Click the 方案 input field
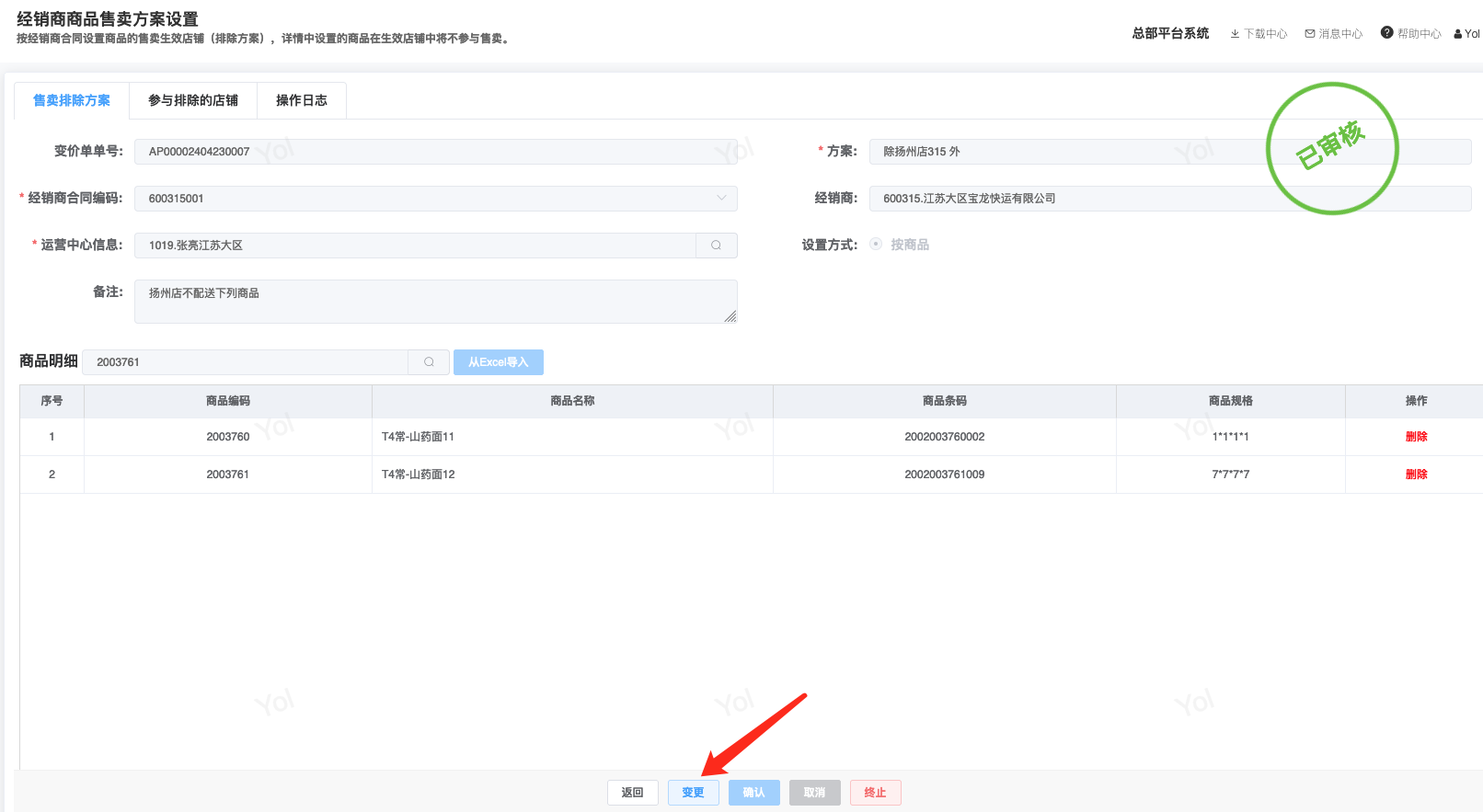Viewport: 1483px width, 812px height. pyautogui.click(x=1170, y=152)
